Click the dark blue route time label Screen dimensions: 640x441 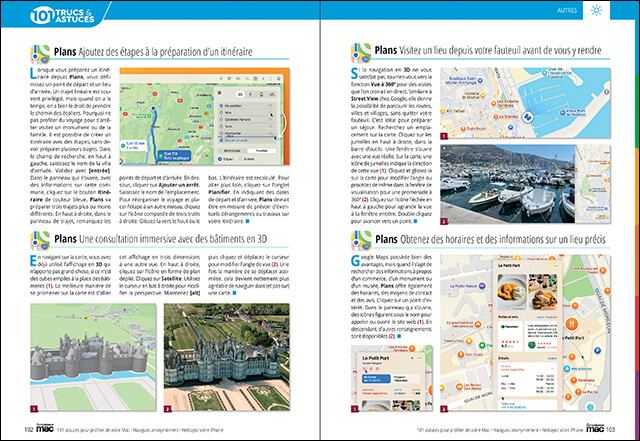tap(174, 156)
